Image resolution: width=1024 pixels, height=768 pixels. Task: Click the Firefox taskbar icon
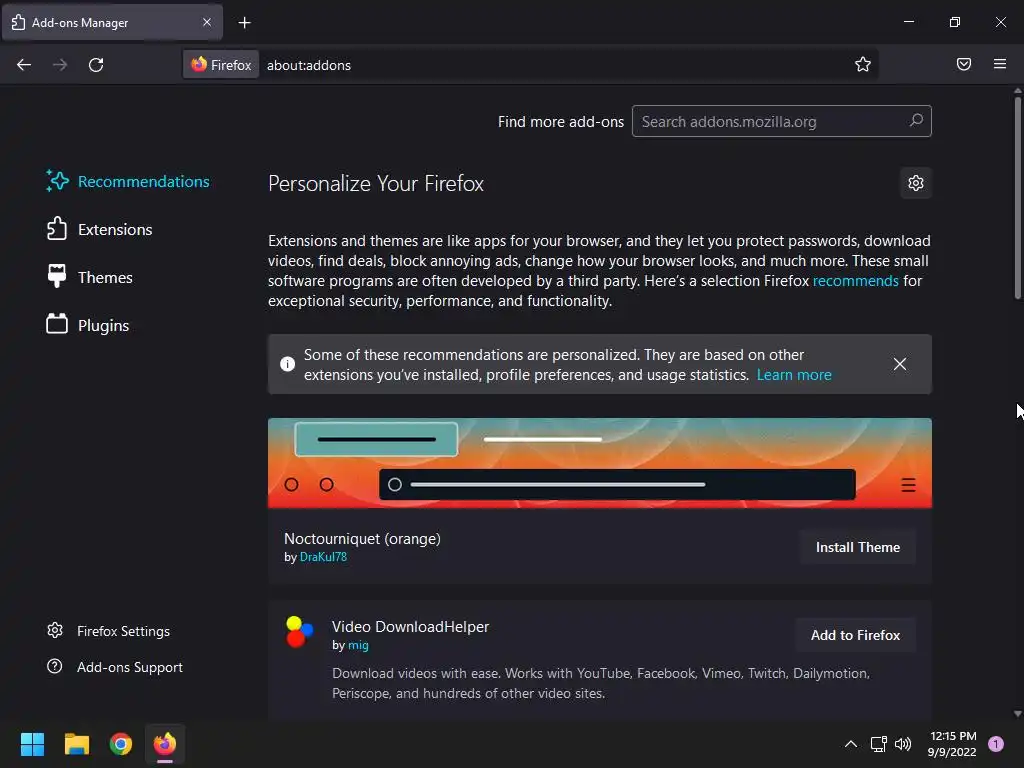coord(165,744)
